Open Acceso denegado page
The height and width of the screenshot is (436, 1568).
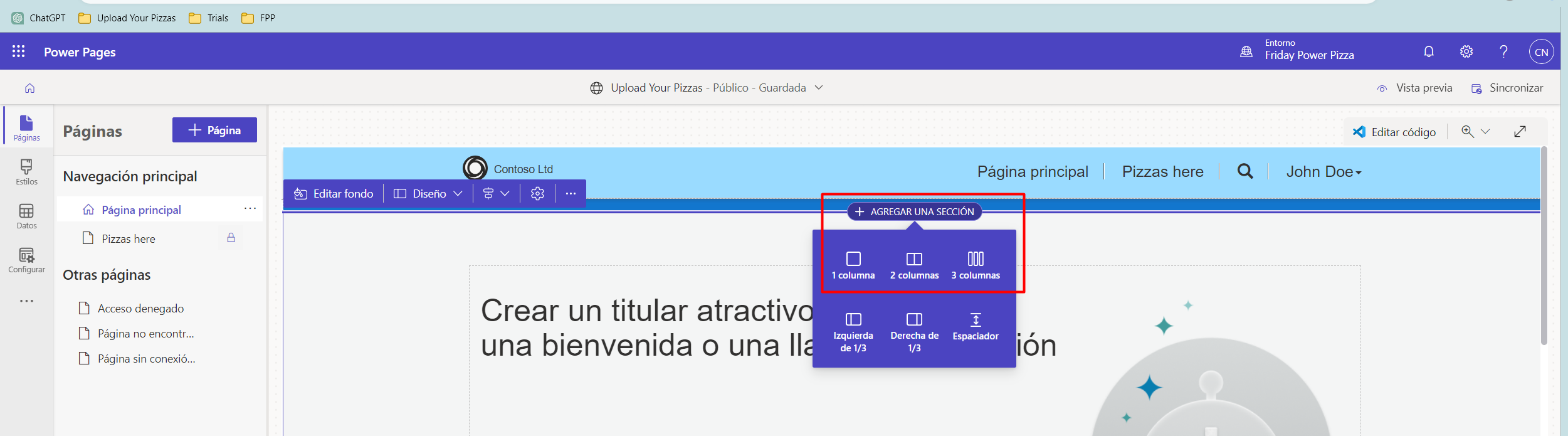tap(140, 308)
